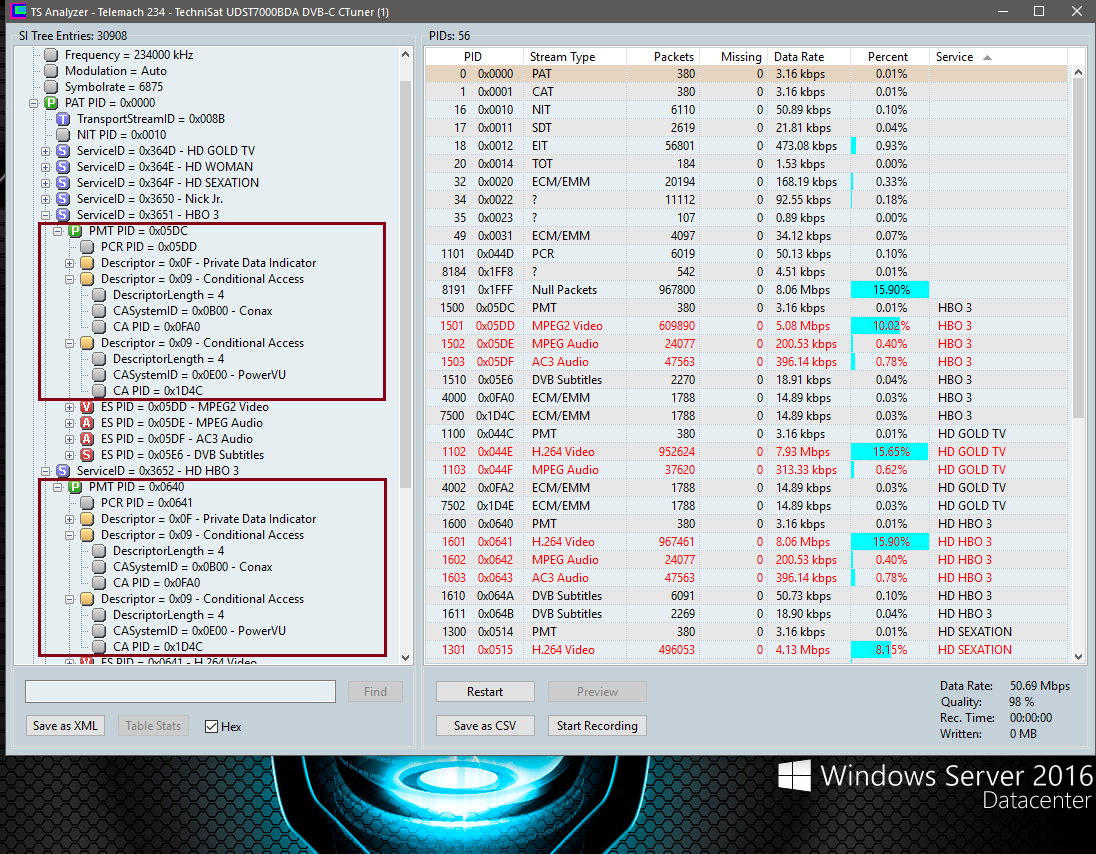Select the PAT row with PID 0x0000
This screenshot has height=854, width=1096.
746,74
